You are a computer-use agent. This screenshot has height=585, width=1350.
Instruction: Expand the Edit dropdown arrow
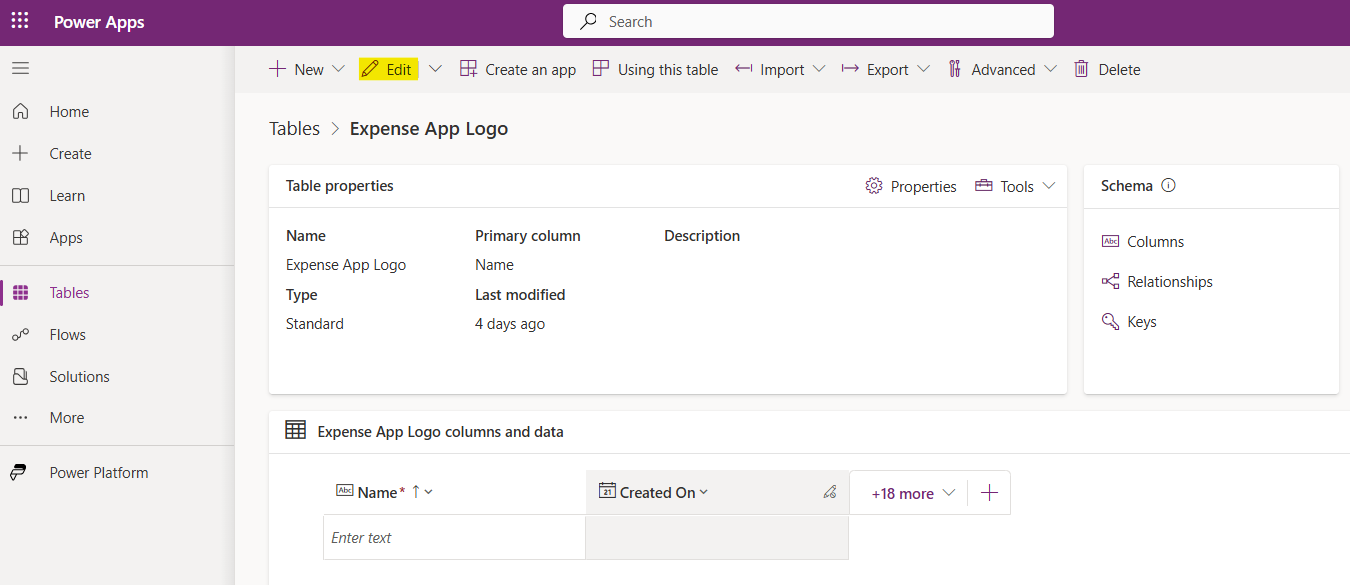435,69
